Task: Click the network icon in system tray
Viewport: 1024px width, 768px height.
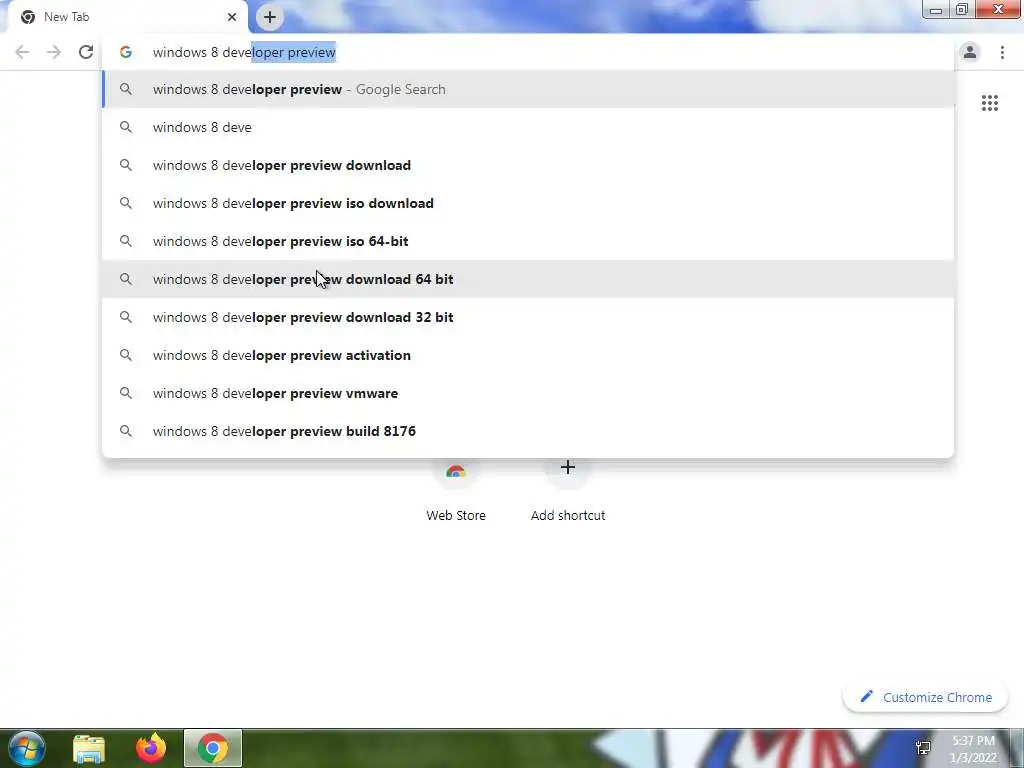Action: (x=923, y=748)
